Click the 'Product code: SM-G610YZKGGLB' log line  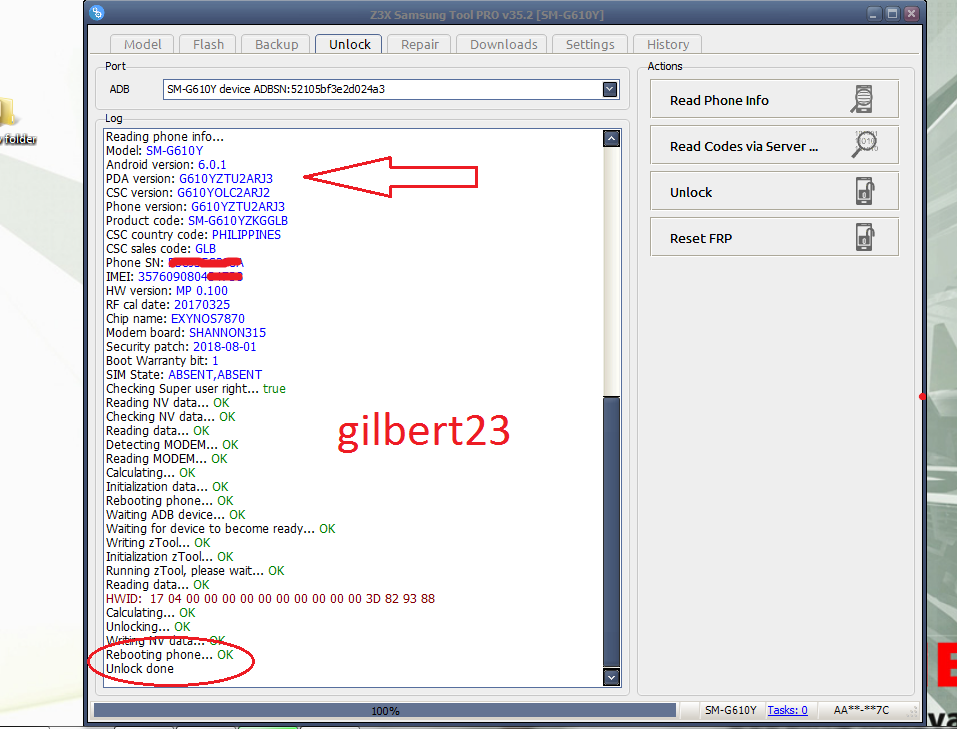(x=197, y=221)
